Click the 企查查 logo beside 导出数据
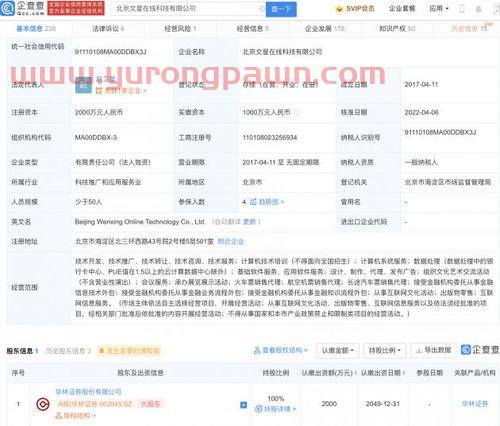Image resolution: width=500 pixels, height=426 pixels. (x=480, y=350)
